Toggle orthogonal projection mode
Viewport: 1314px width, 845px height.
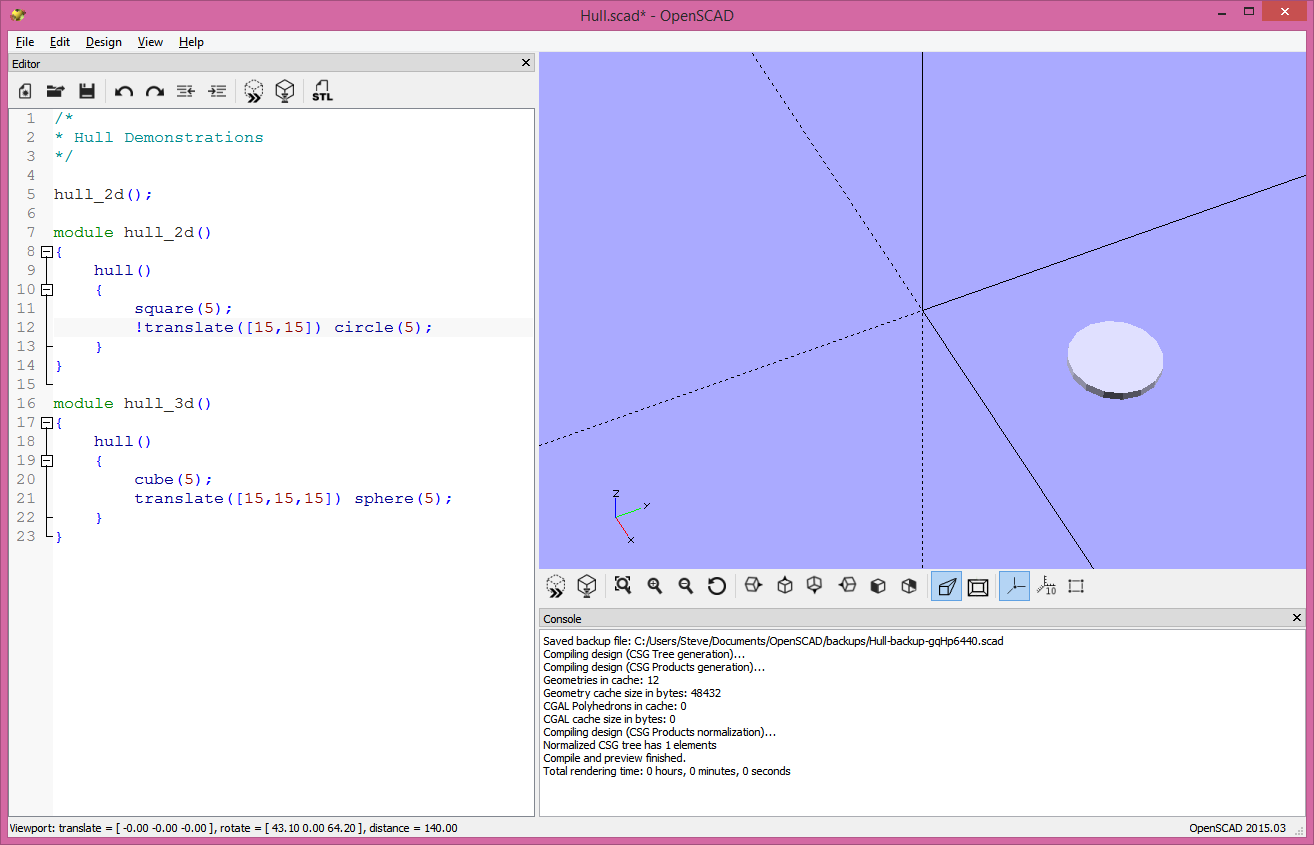(x=977, y=586)
